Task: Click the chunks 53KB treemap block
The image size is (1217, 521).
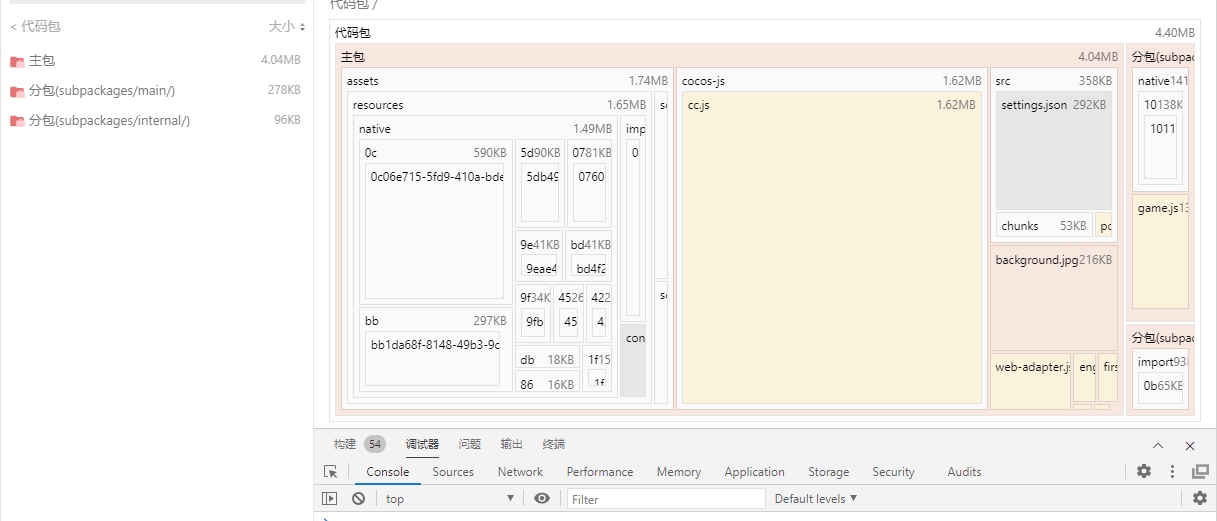Action: tap(1043, 226)
